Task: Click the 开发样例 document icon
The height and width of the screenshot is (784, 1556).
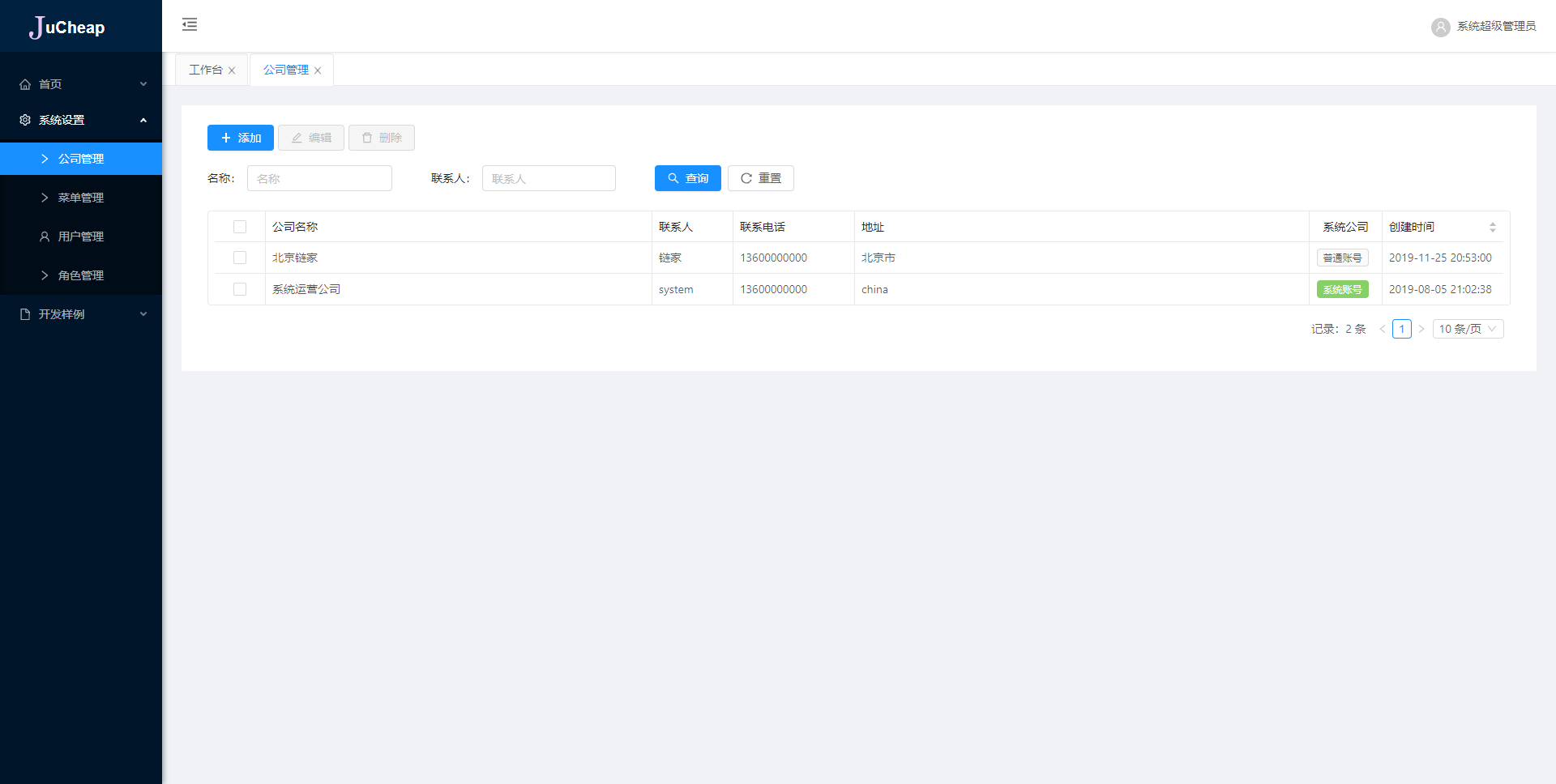Action: click(25, 314)
